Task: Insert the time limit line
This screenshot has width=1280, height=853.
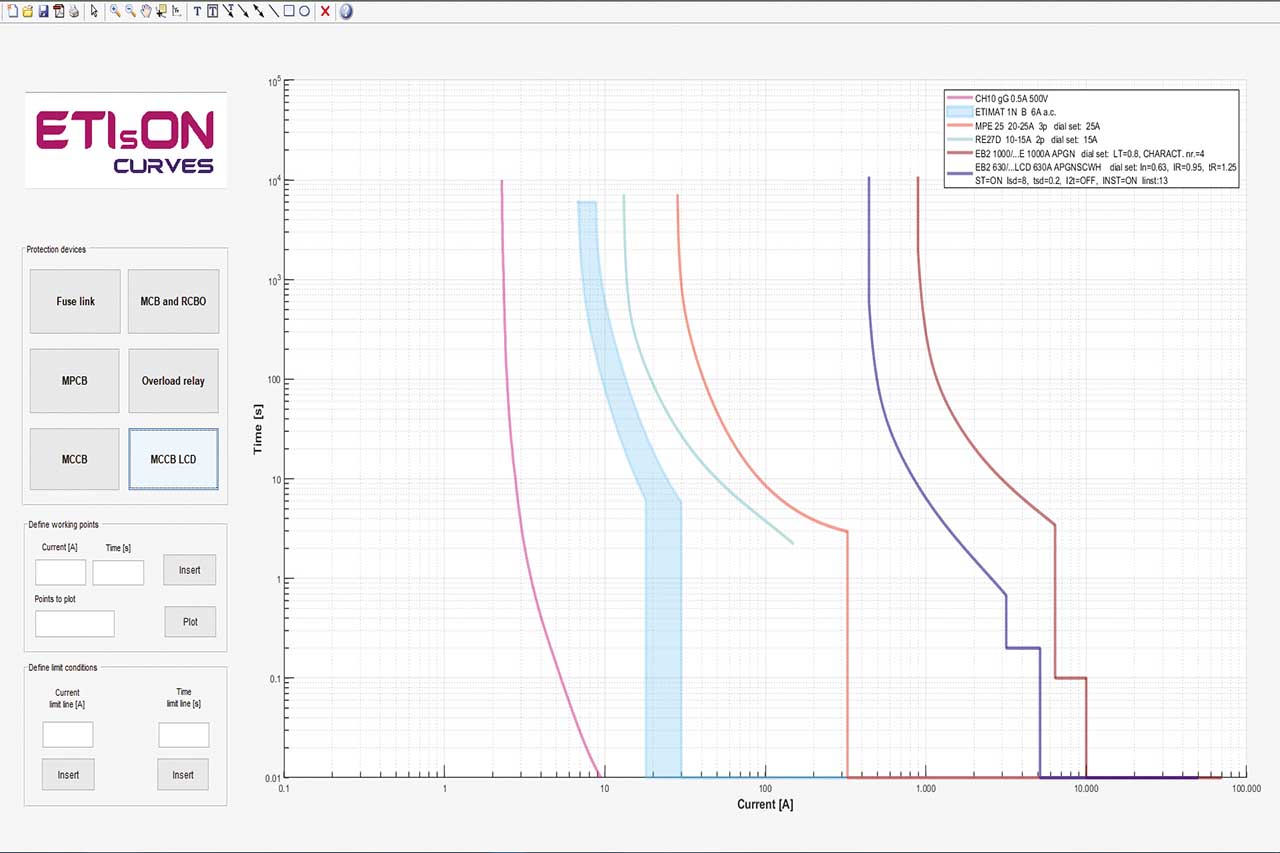Action: coord(183,775)
